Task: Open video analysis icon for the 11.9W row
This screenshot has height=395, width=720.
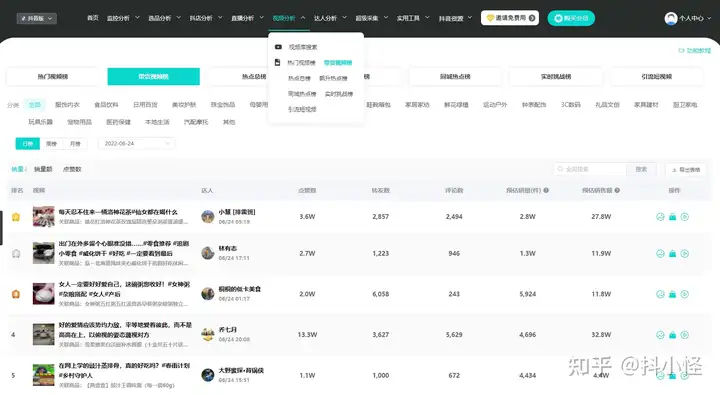Action: (660, 254)
